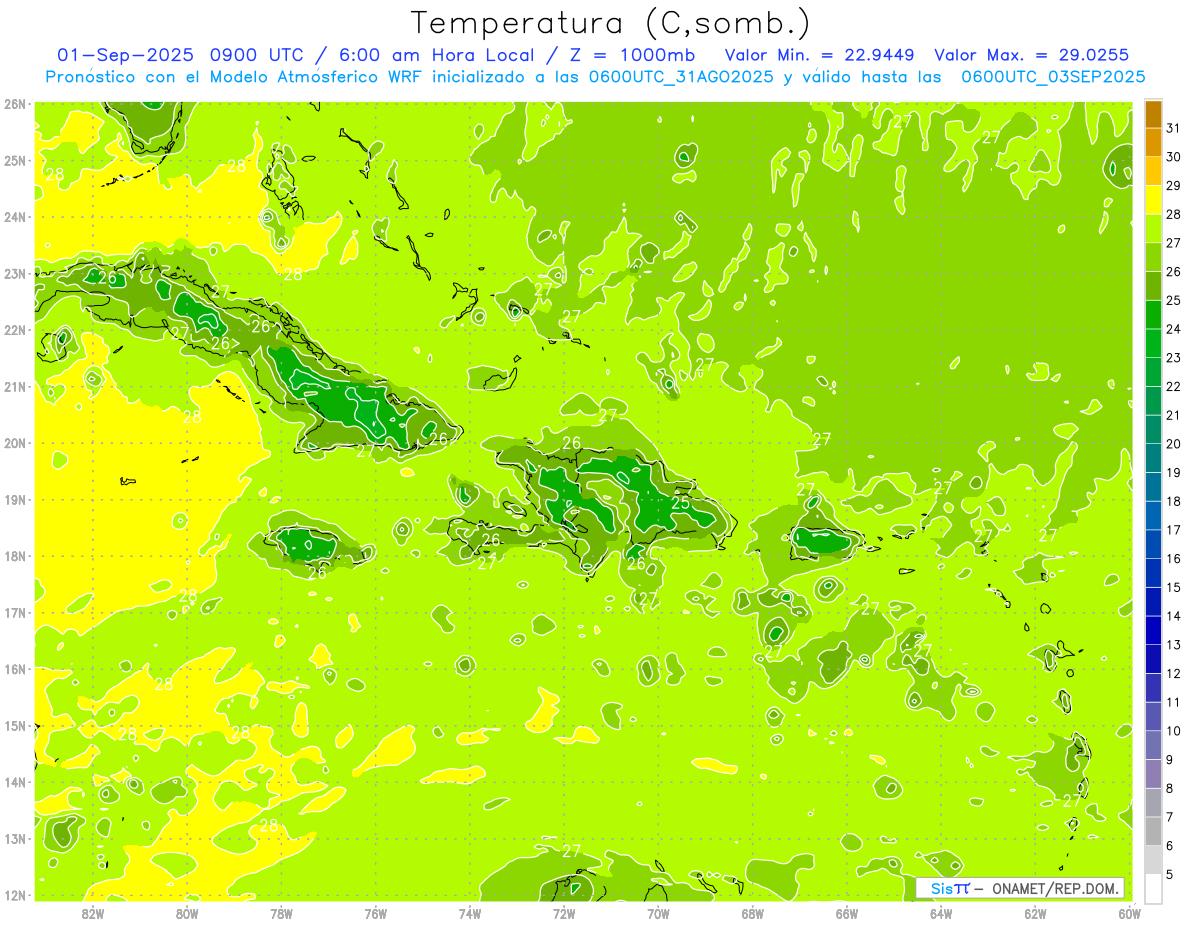Click the legend label '10'
Image resolution: width=1200 pixels, height=927 pixels.
[x=1173, y=731]
